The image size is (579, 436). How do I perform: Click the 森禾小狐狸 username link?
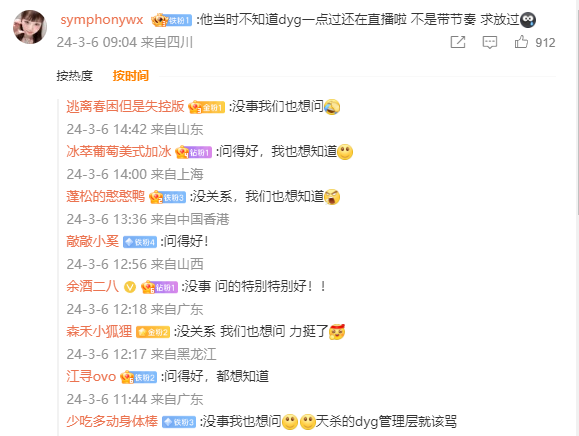(99, 332)
